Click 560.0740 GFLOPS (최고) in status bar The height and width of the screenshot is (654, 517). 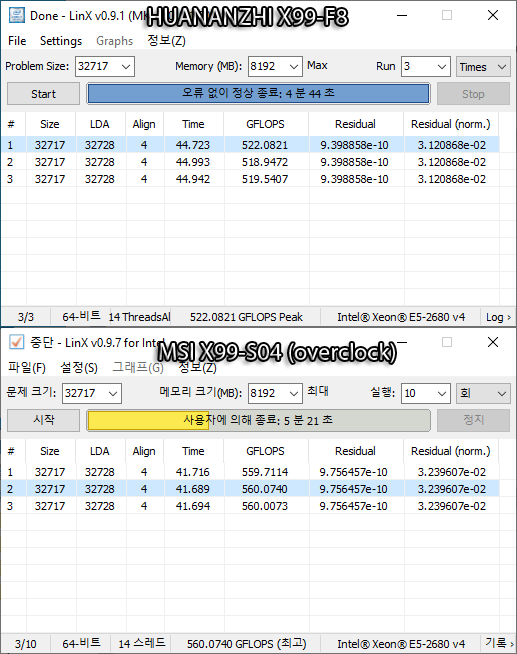coord(246,644)
